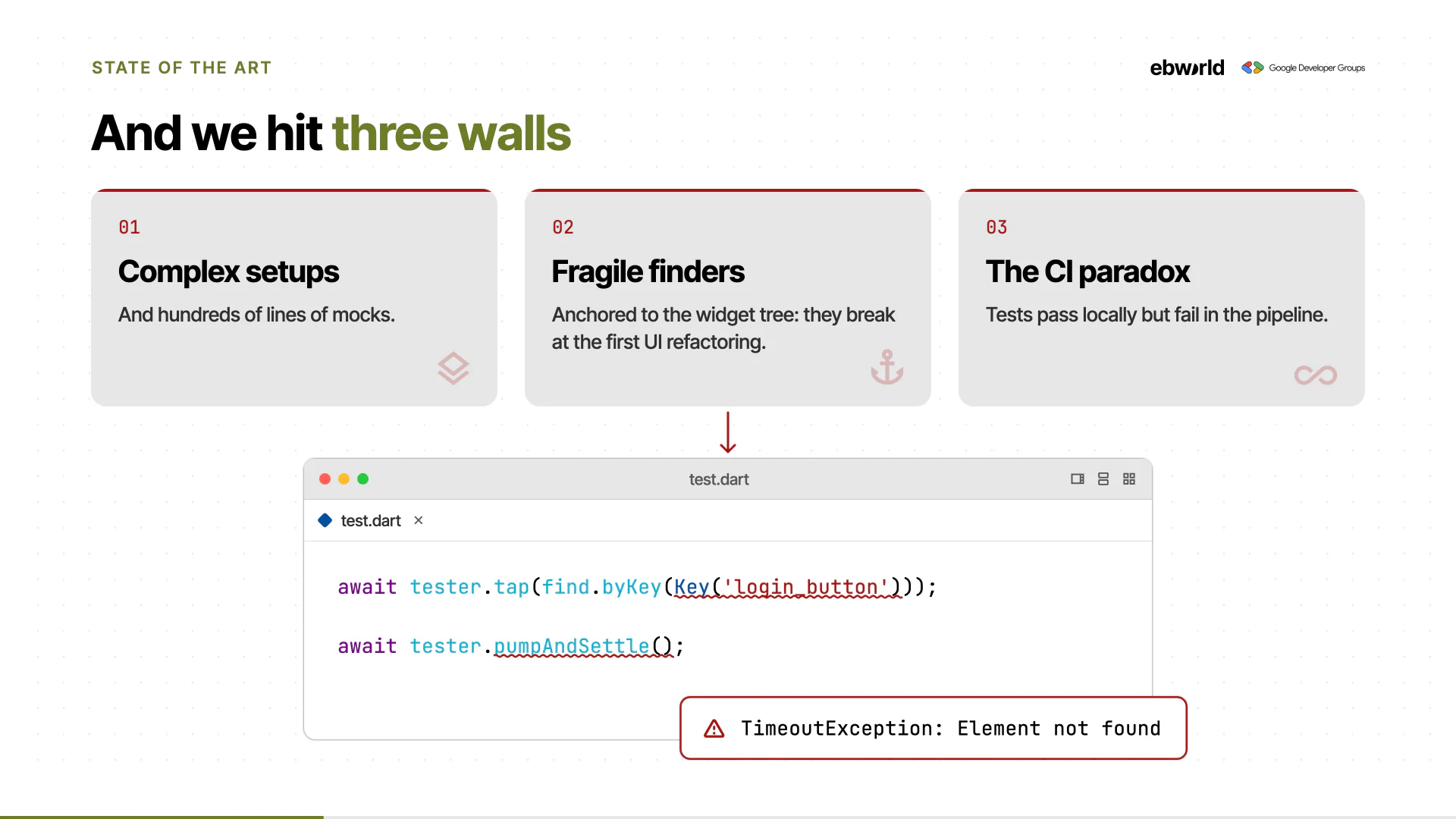The width and height of the screenshot is (1456, 819).
Task: Click the underlined 'login_button' key string
Action: 806,587
